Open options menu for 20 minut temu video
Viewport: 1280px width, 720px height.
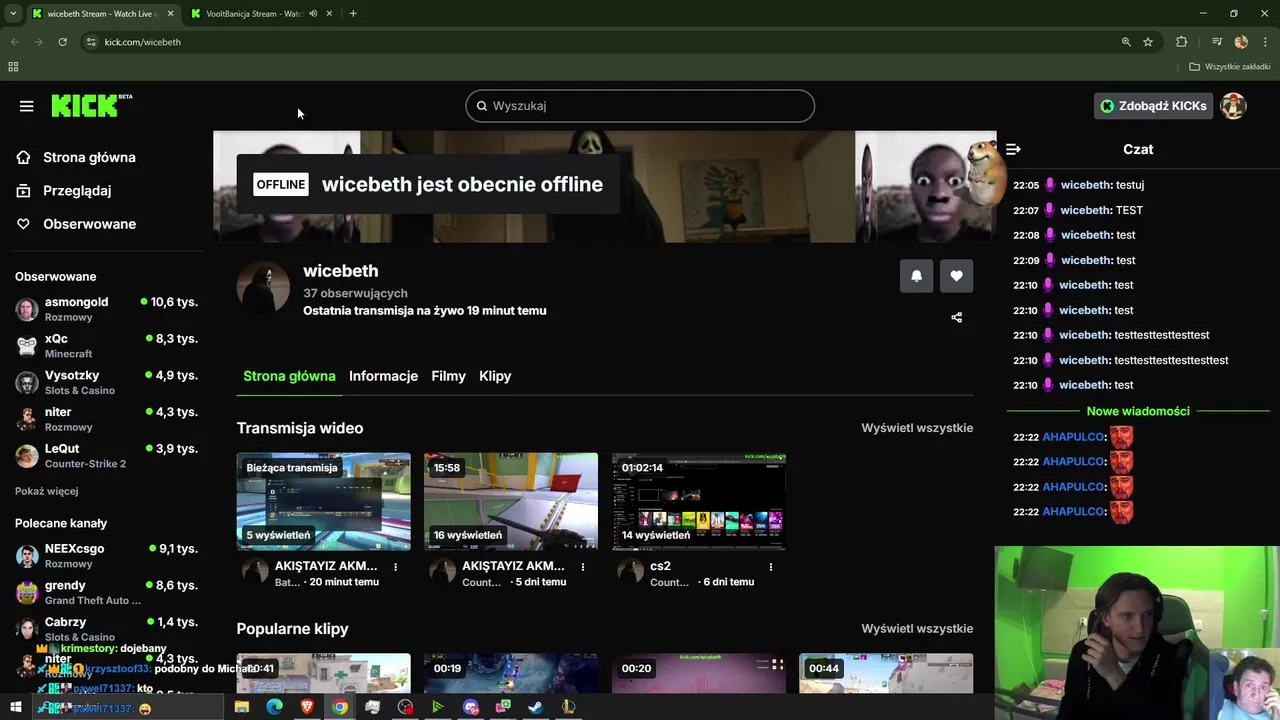pos(395,567)
